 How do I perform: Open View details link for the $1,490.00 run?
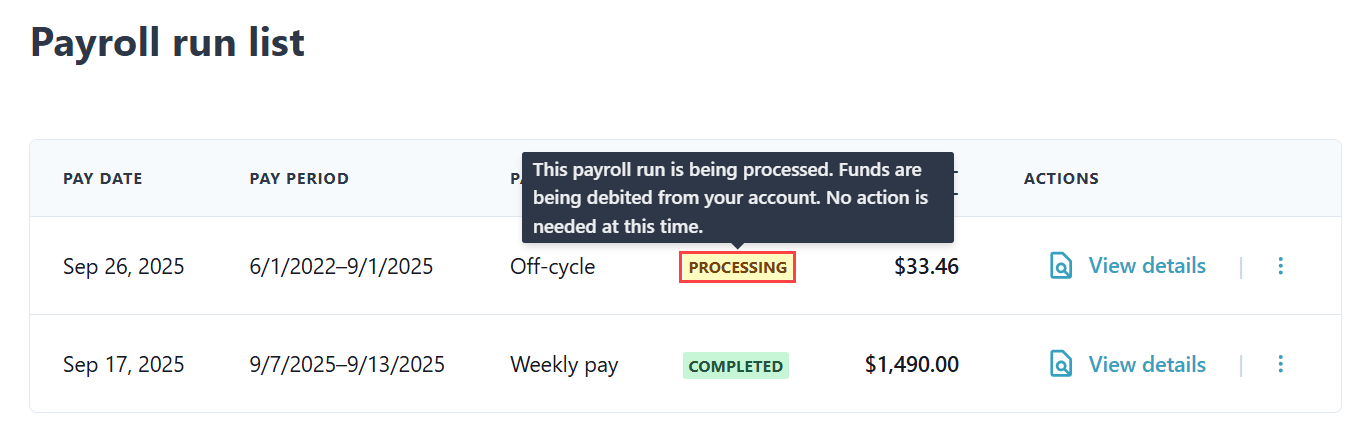1146,365
